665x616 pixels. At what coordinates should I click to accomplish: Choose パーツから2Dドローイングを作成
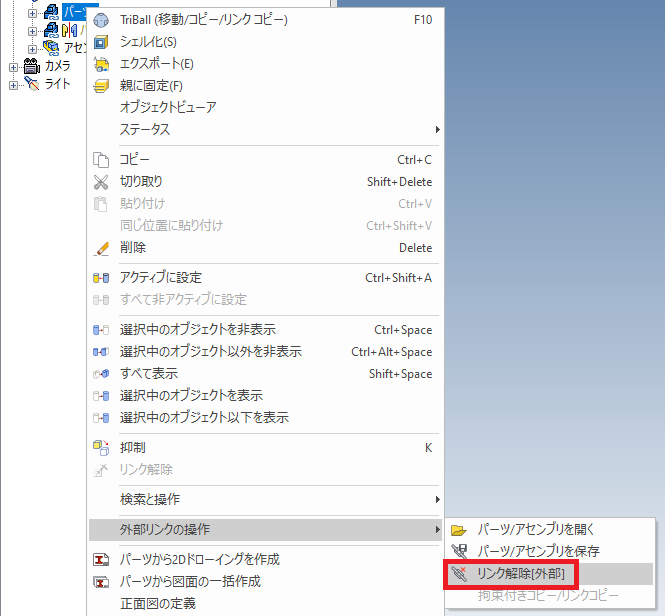point(265,560)
